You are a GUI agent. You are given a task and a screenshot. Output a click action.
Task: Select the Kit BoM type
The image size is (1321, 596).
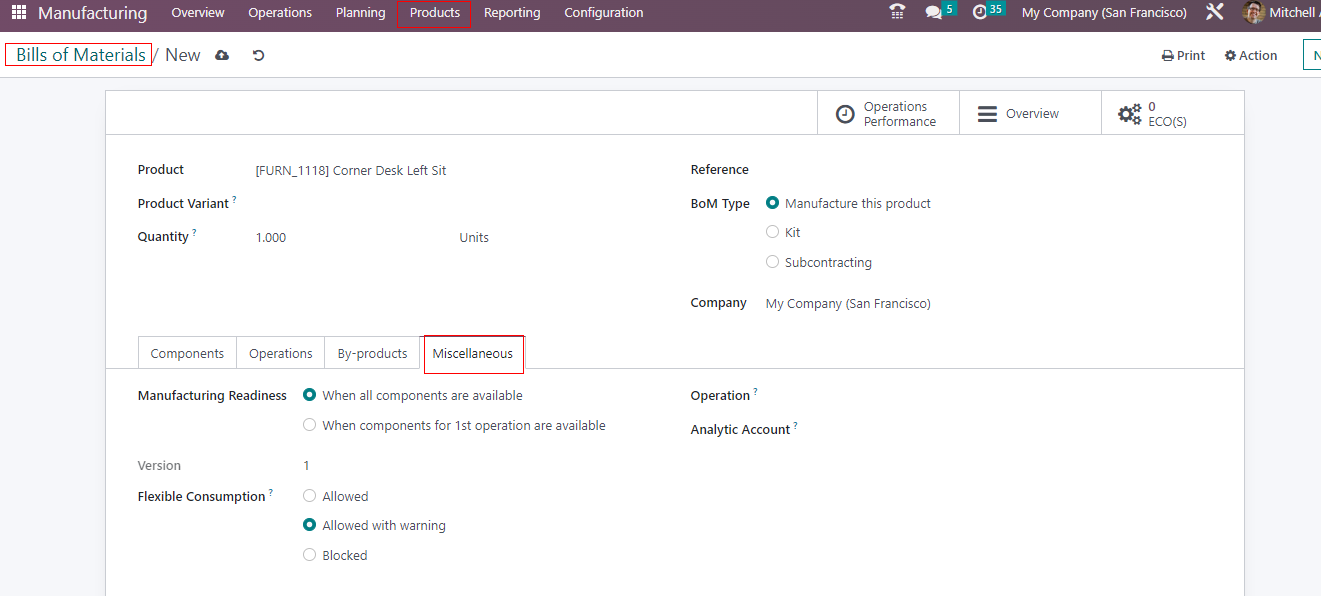(772, 232)
